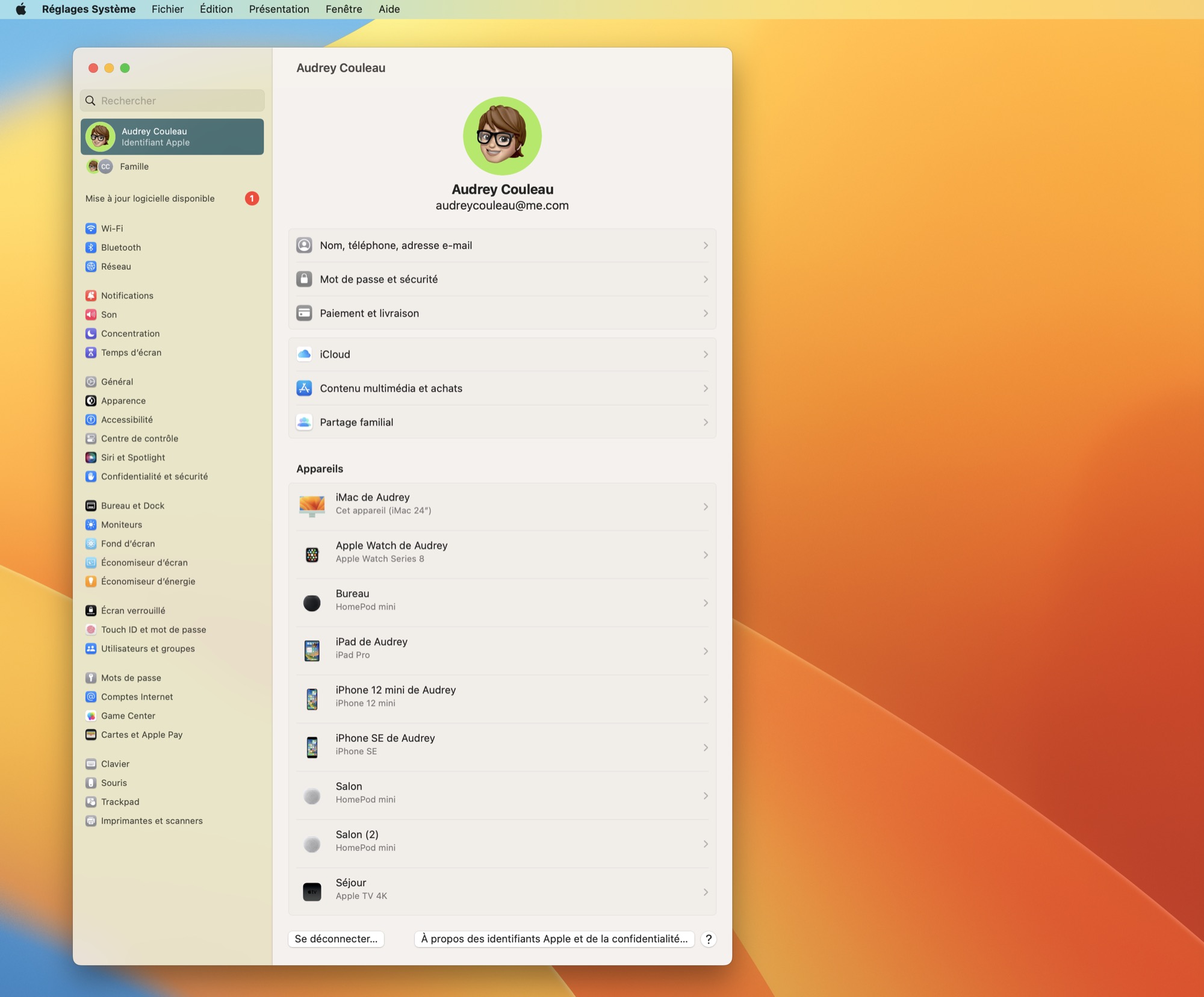
Task: Expand Paiement et livraison chevron
Action: click(706, 313)
